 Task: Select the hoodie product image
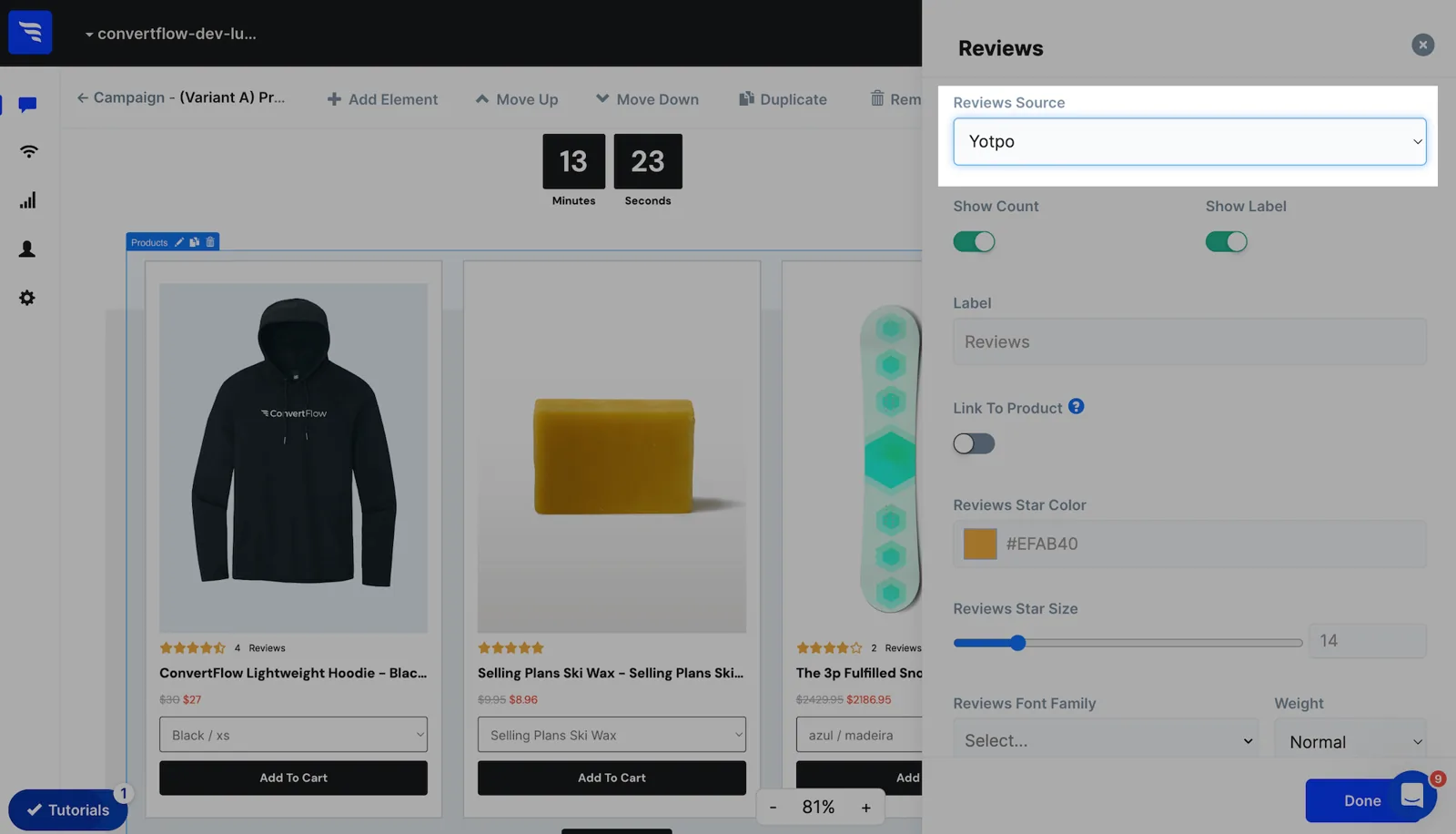293,458
